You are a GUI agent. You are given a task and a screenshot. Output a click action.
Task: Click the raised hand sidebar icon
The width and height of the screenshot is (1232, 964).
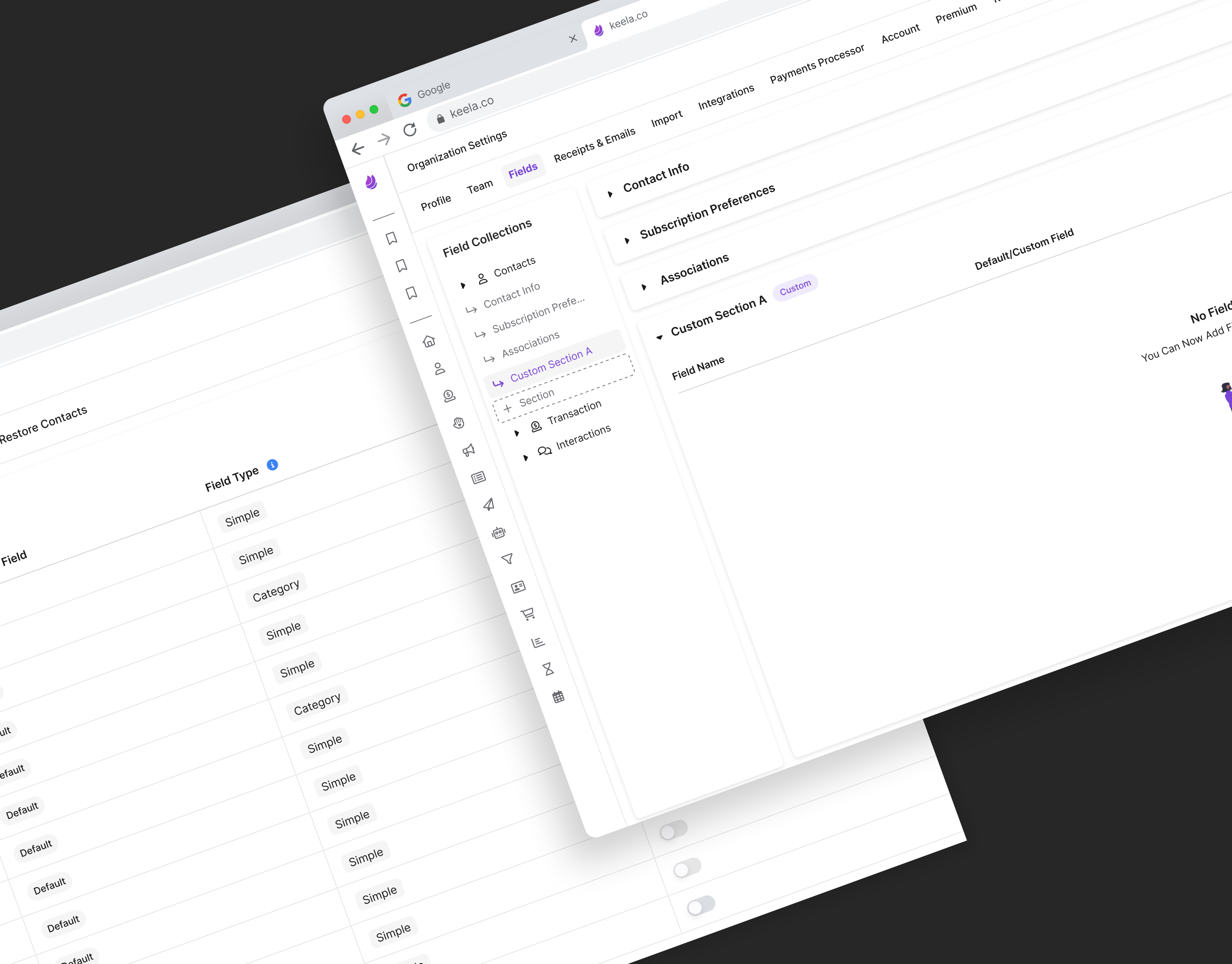[459, 423]
